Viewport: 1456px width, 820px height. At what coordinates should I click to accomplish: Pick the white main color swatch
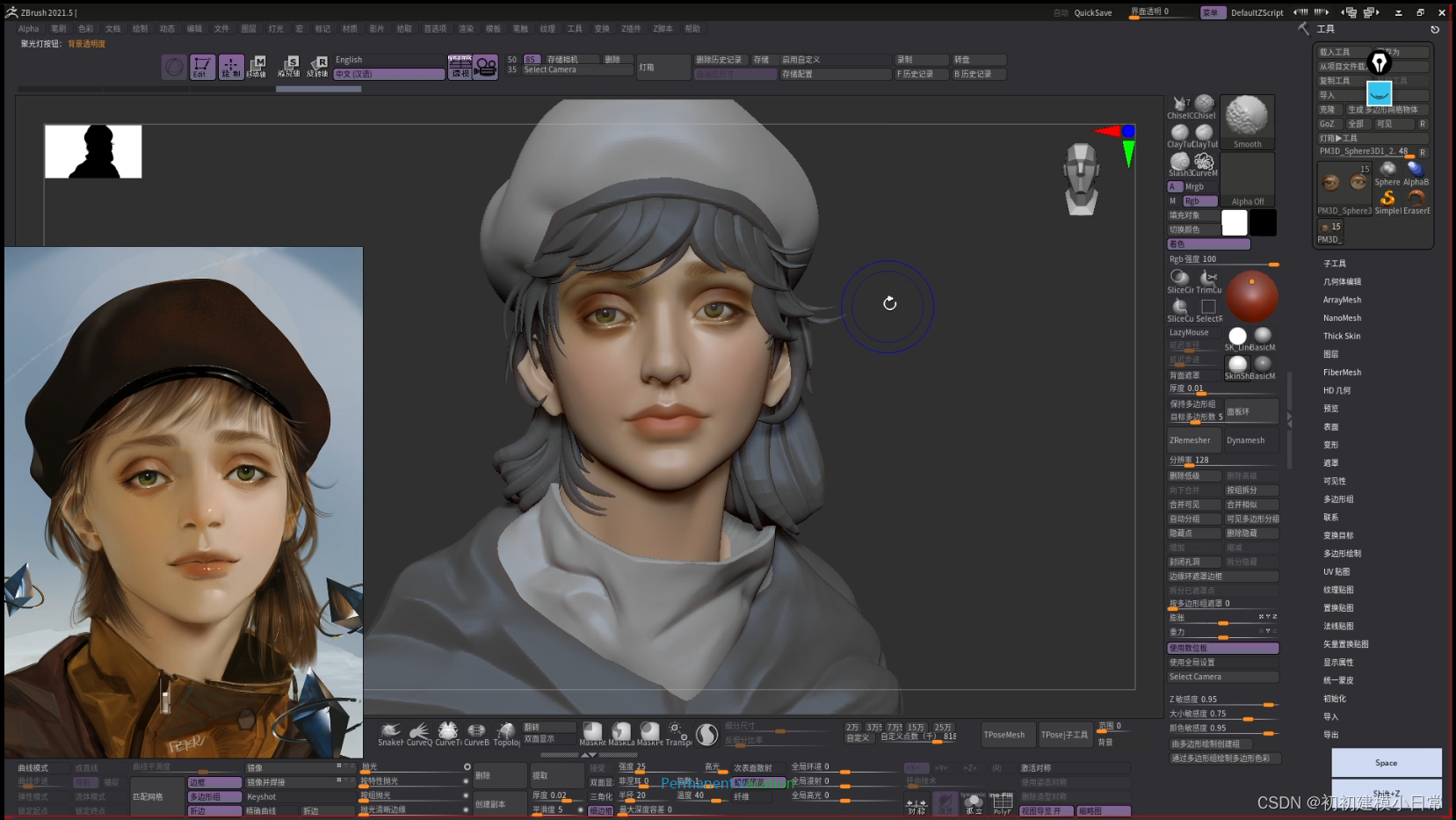click(1235, 222)
